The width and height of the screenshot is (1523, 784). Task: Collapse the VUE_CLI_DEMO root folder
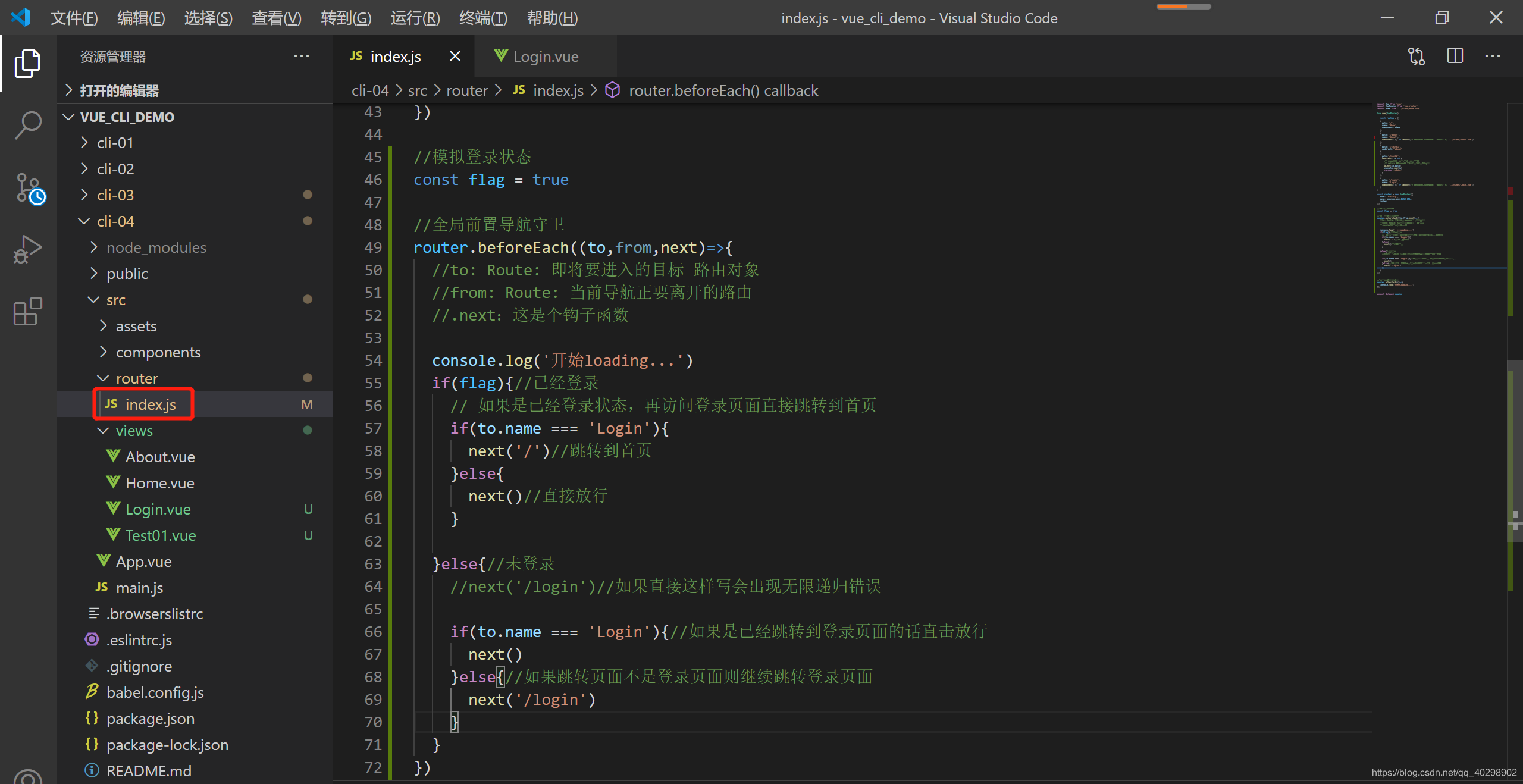pyautogui.click(x=69, y=117)
